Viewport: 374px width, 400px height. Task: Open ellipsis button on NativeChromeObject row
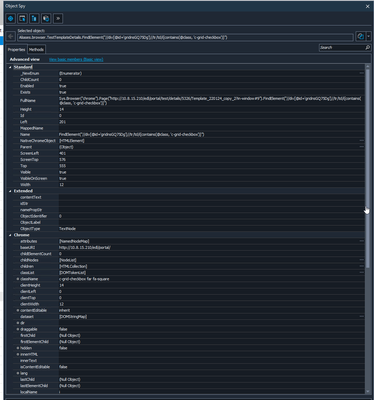[361, 141]
